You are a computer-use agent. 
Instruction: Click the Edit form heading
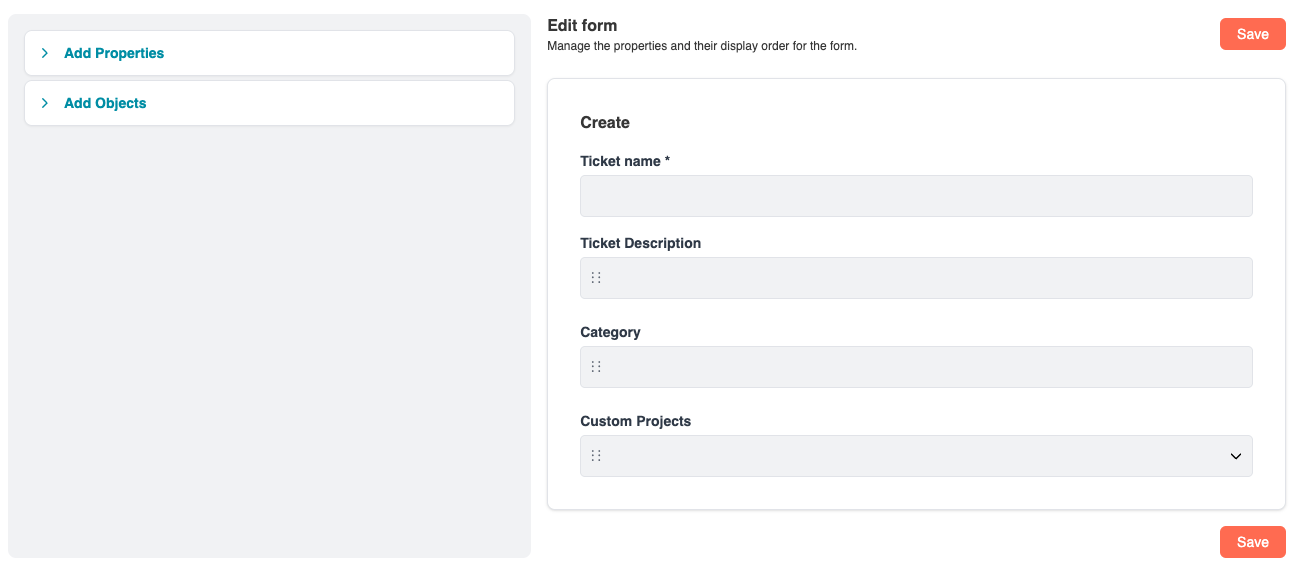coord(582,26)
